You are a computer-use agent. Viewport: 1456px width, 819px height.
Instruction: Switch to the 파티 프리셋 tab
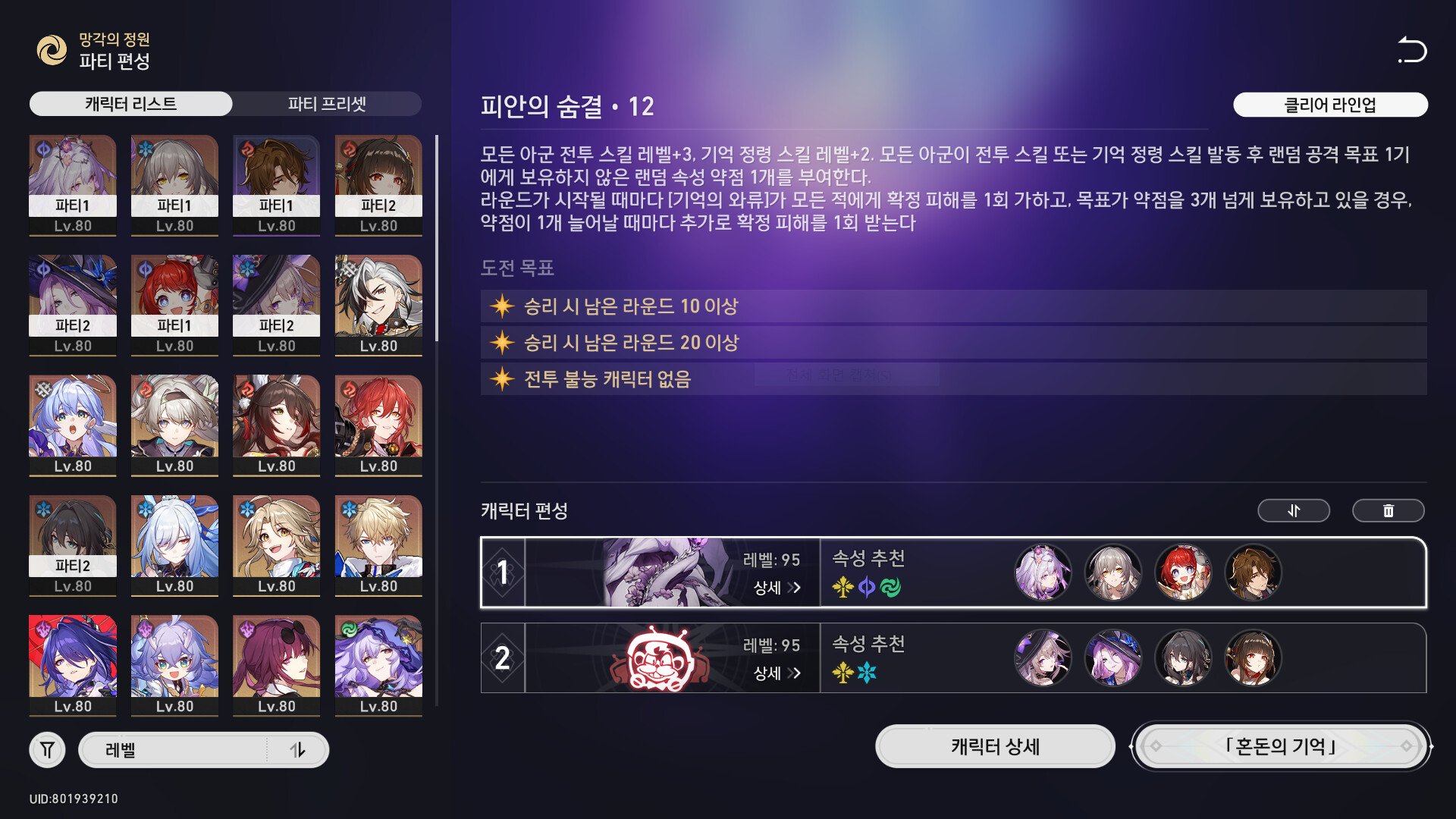(327, 104)
